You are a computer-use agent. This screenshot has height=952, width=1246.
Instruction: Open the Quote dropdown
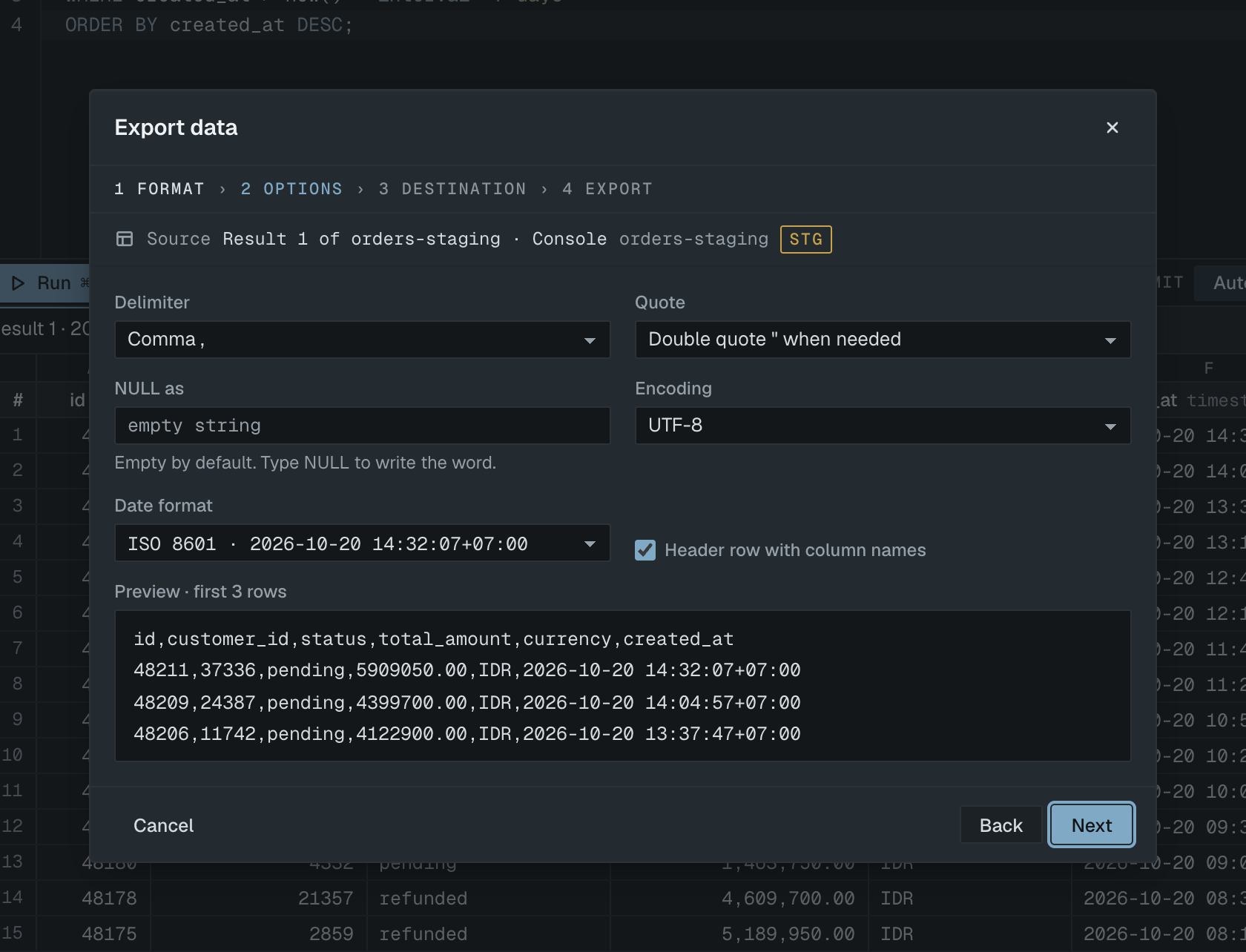pos(883,340)
